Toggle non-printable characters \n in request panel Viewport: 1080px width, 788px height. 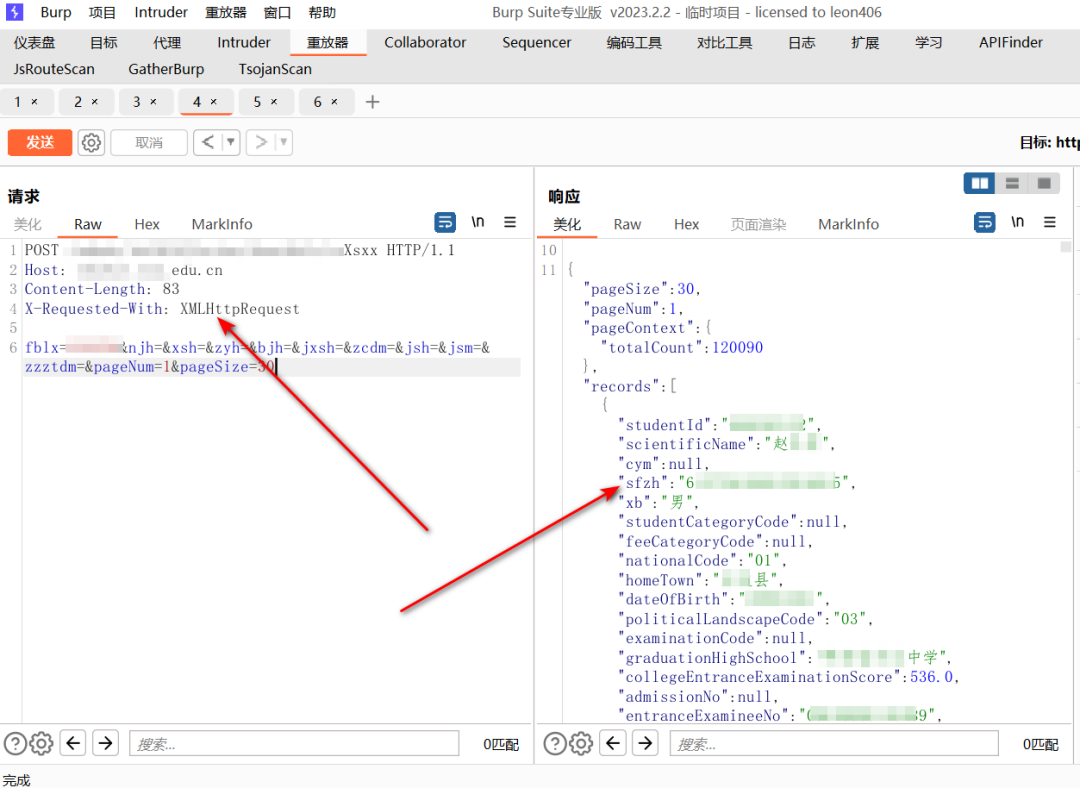478,222
